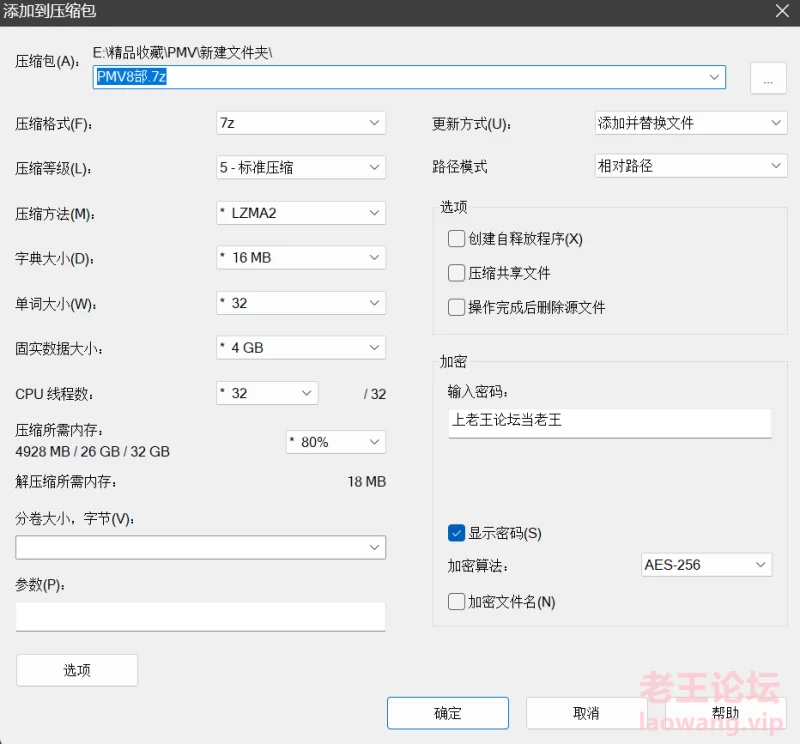Click the '18 MB' decompression memory value
Viewport: 800px width, 744px height.
367,482
